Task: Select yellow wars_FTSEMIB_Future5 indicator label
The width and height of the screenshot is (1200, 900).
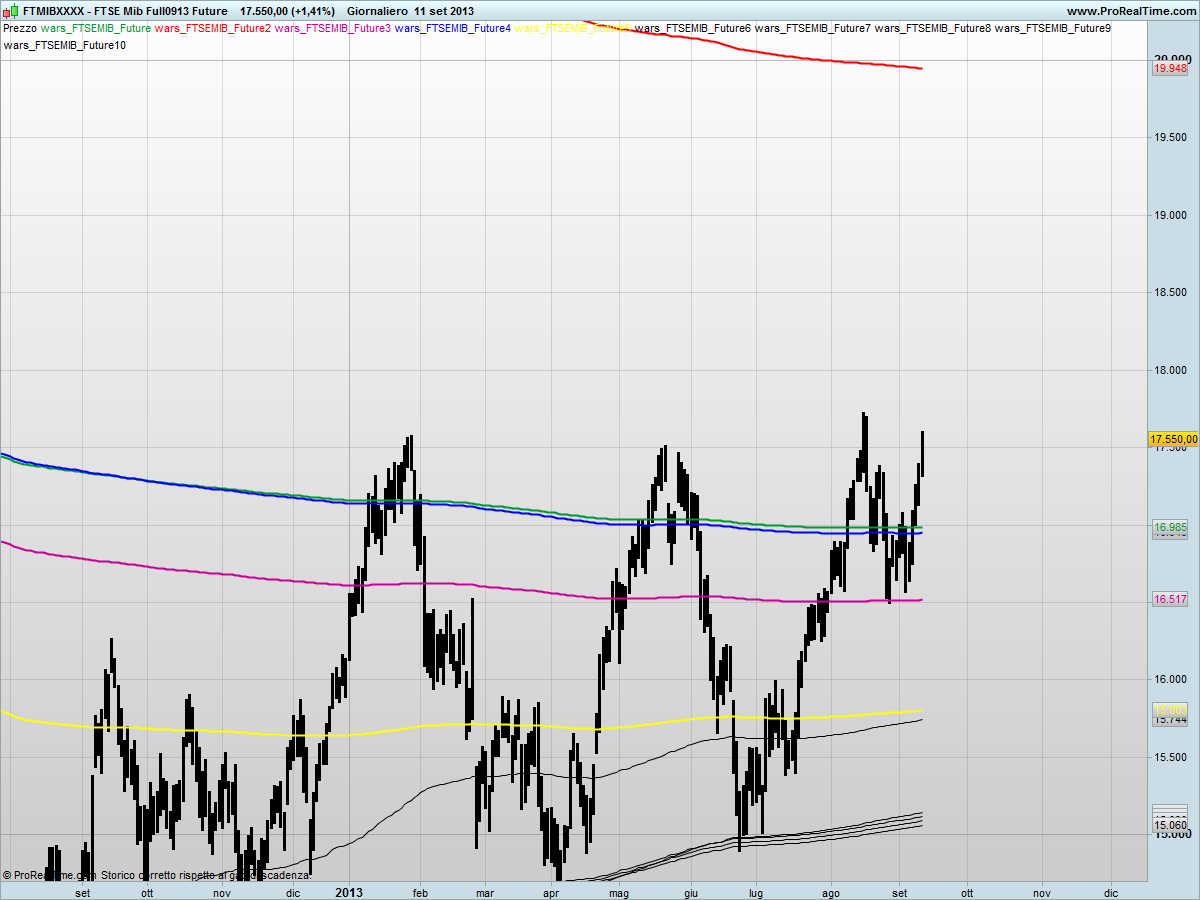Action: [x=573, y=28]
